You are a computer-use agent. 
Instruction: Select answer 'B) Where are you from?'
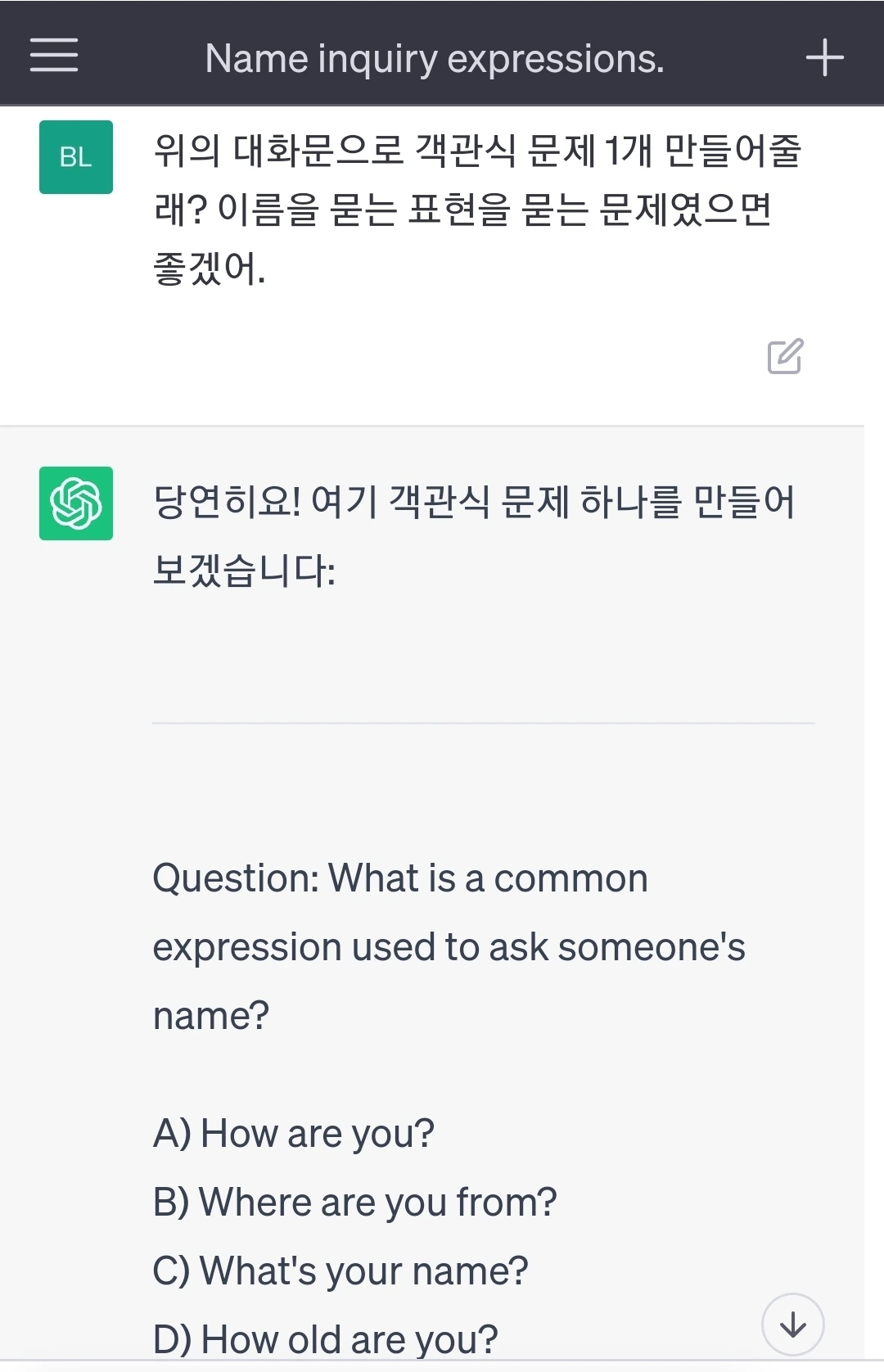pyautogui.click(x=354, y=1203)
